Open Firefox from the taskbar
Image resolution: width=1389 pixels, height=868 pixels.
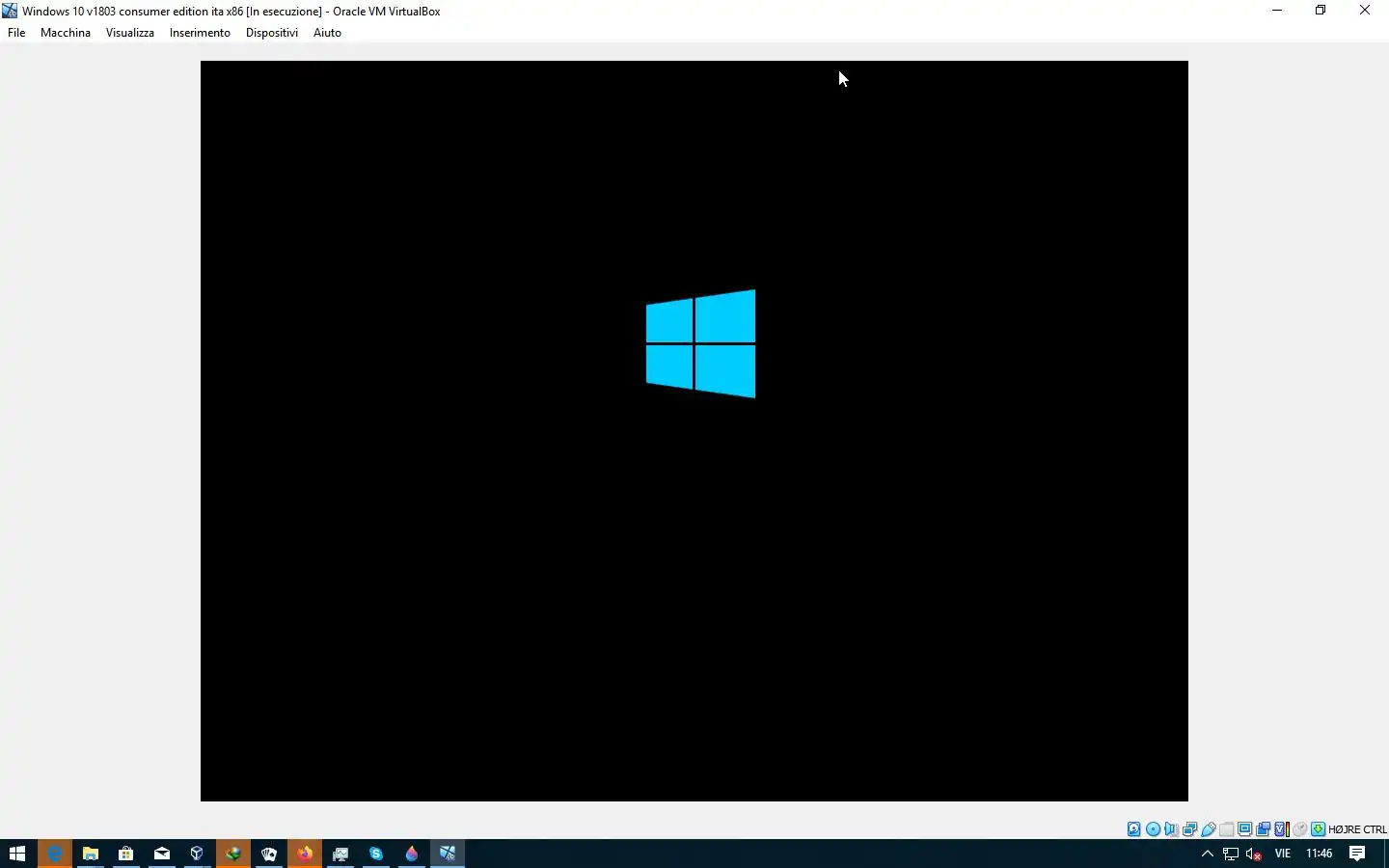pyautogui.click(x=305, y=854)
